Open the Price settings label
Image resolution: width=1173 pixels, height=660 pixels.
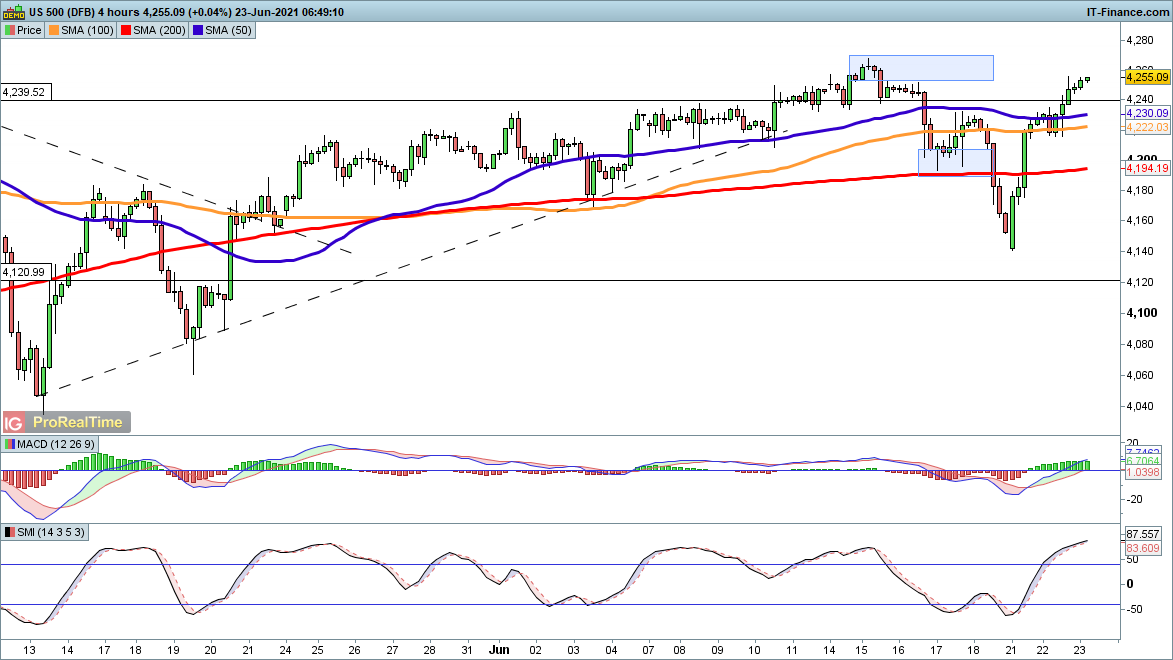point(29,31)
